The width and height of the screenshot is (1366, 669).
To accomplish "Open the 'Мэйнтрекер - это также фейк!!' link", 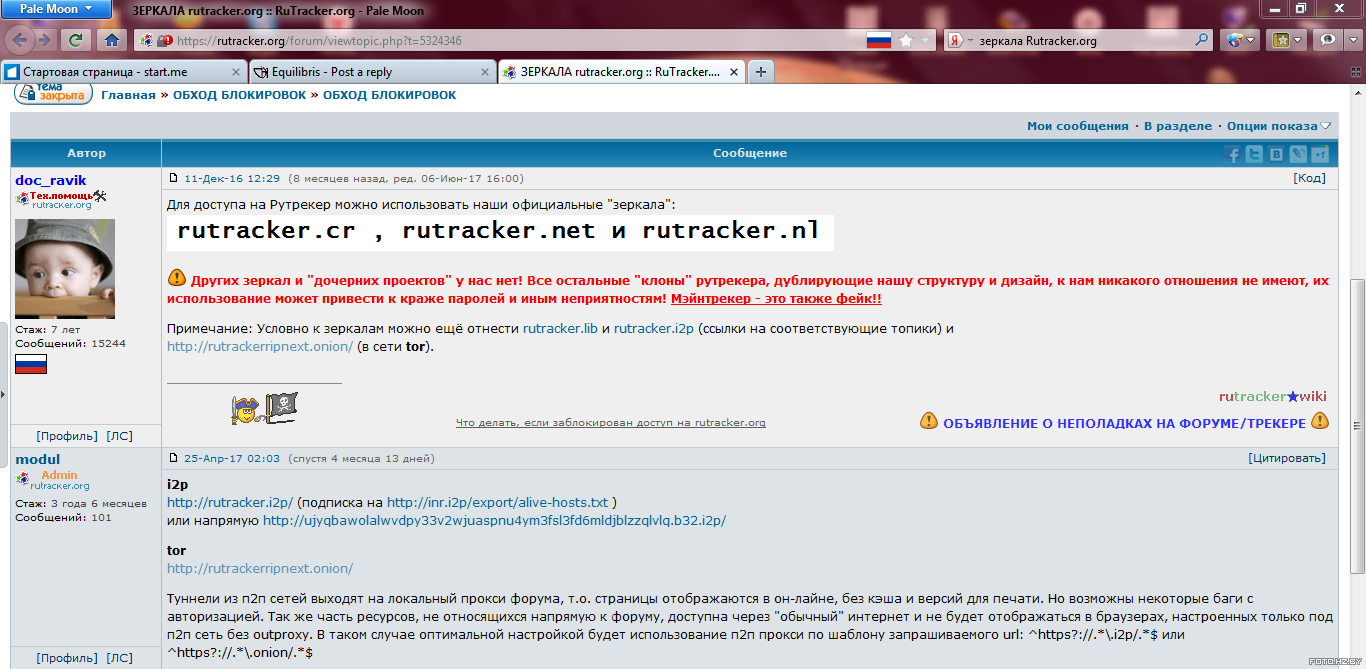I will click(x=776, y=299).
